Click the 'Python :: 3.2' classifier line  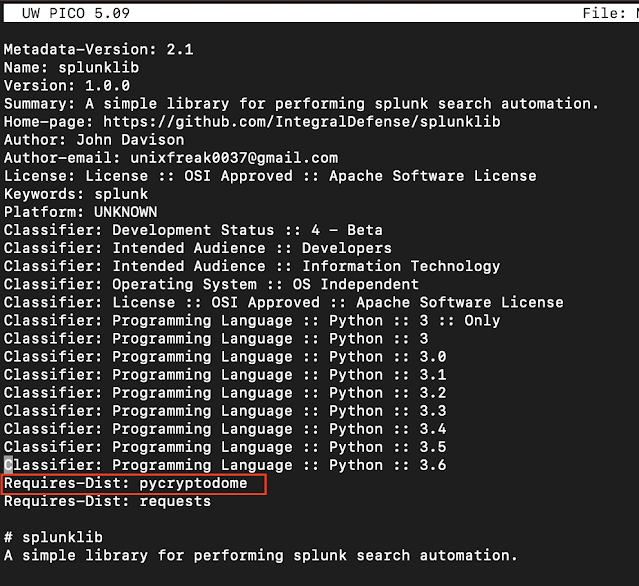coord(225,393)
